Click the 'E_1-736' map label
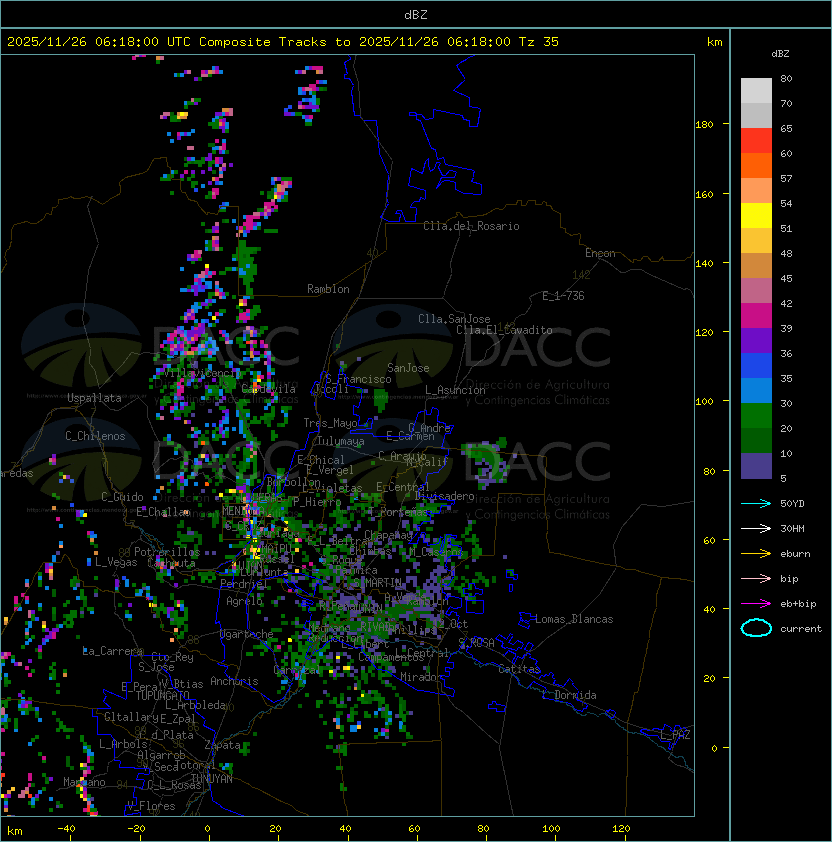The height and width of the screenshot is (842, 832). 563,296
